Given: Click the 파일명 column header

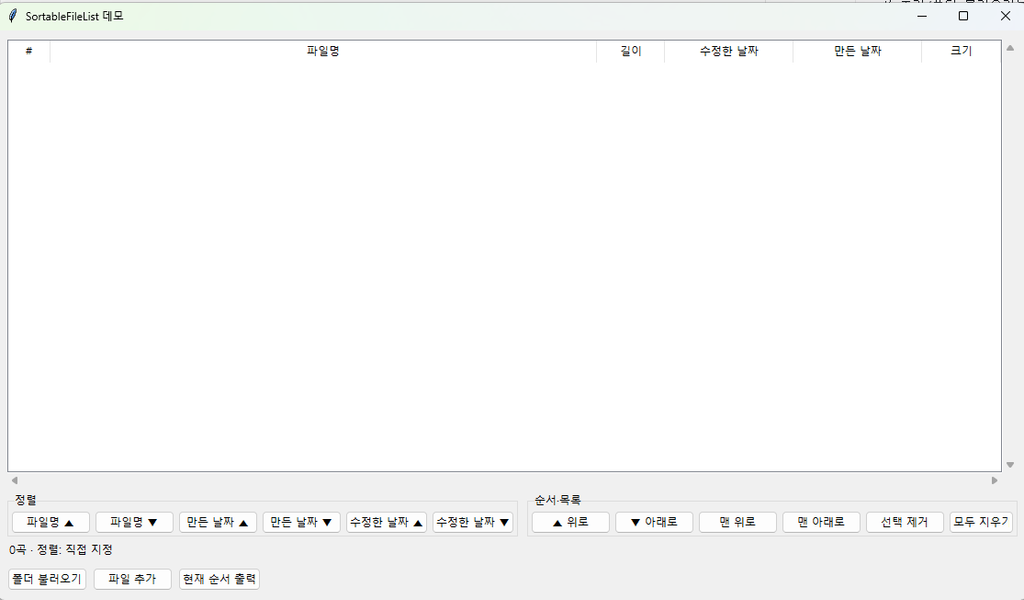Looking at the screenshot, I should pyautogui.click(x=323, y=51).
